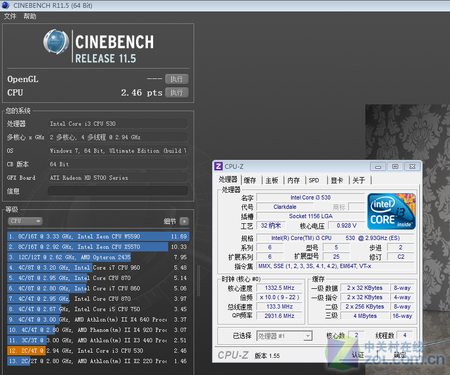
Task: Select ranking row Intel Xeon CPU W5590
Action: [x=98, y=236]
